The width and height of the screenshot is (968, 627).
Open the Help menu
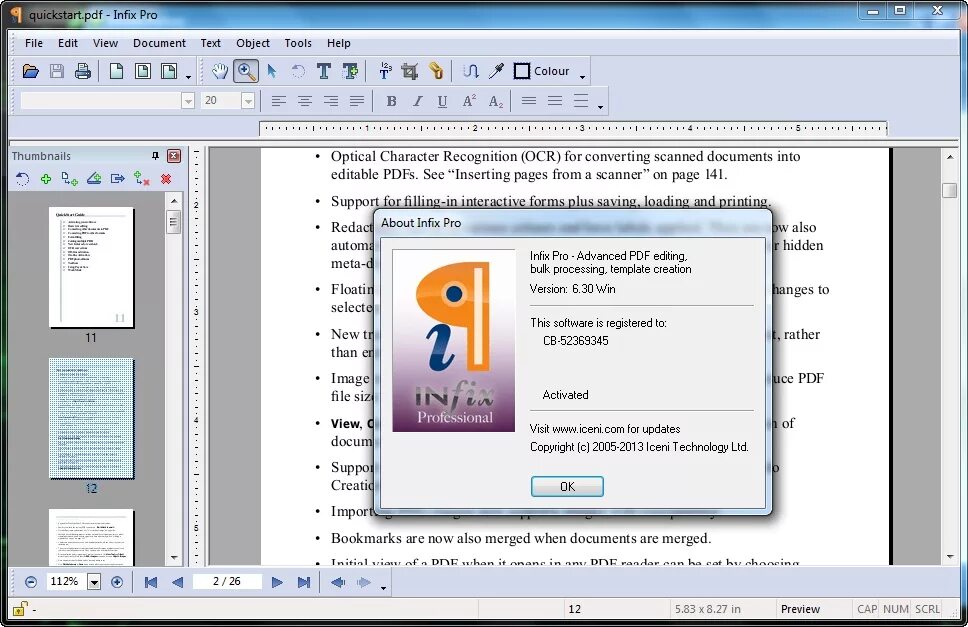point(339,43)
